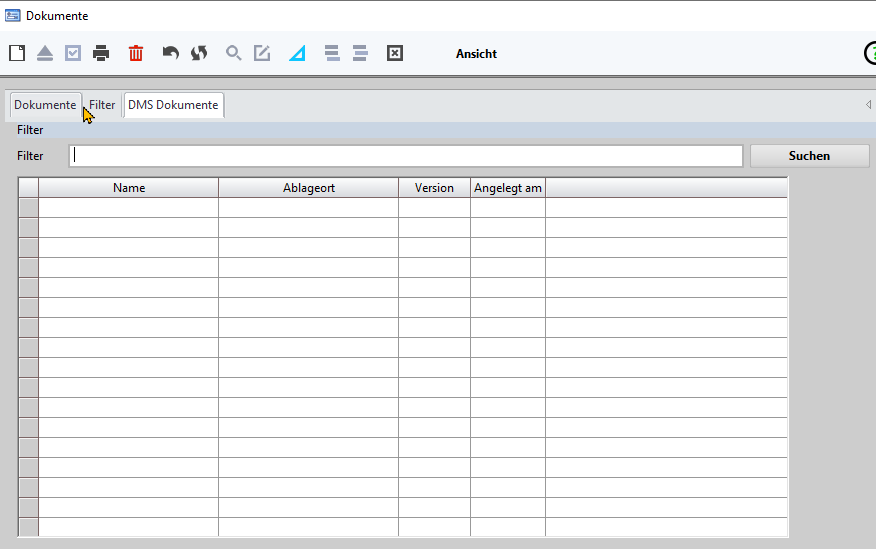Click into the Filter text field
This screenshot has width=876, height=549.
405,156
